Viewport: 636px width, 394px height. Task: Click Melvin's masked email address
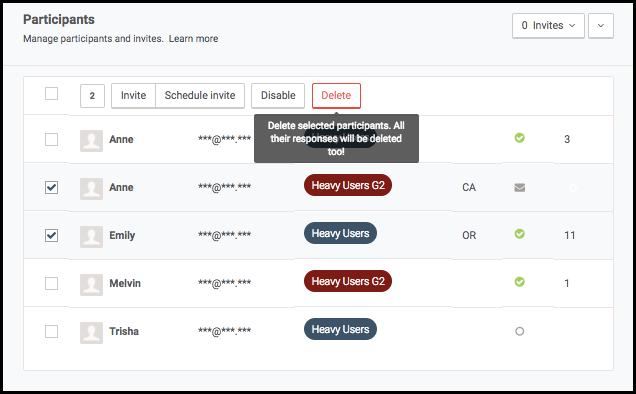pyautogui.click(x=224, y=283)
